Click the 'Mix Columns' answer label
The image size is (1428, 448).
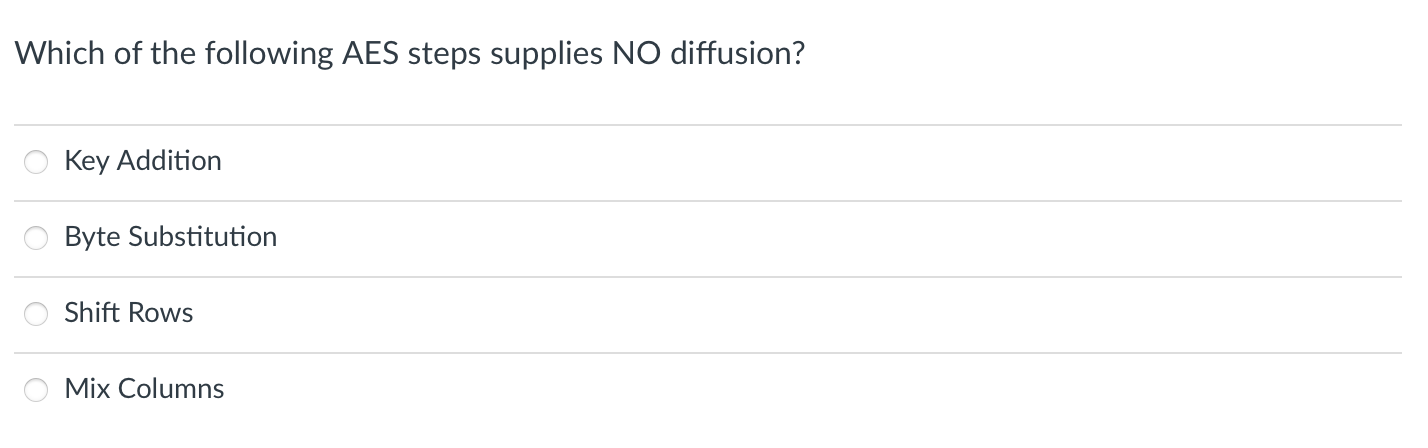click(x=144, y=389)
